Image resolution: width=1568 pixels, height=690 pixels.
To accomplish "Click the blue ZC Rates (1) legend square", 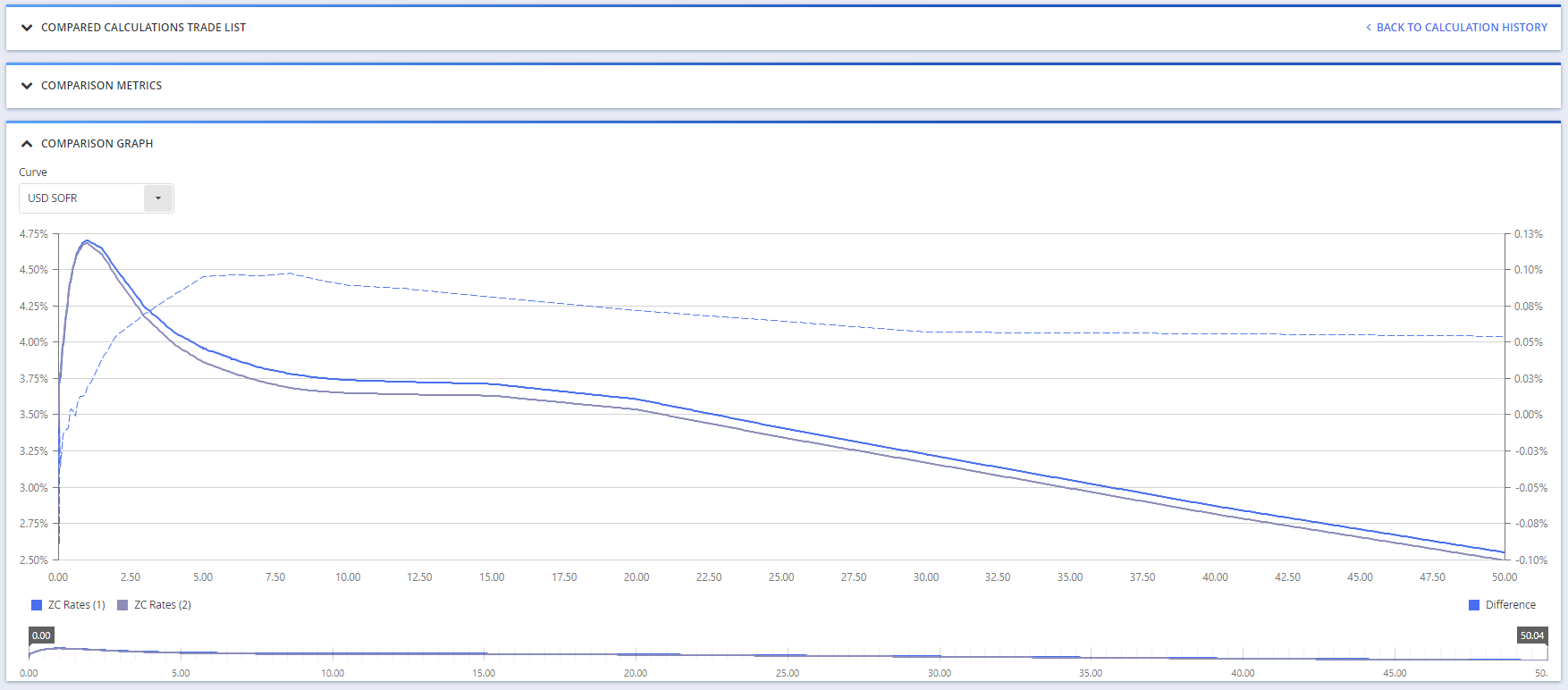I will (37, 605).
